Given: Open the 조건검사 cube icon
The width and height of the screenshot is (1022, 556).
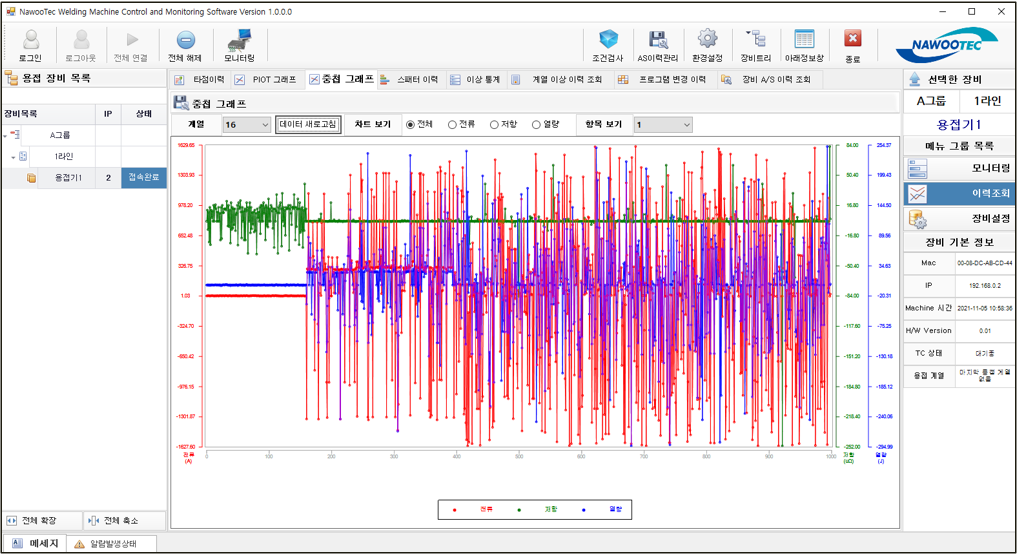Looking at the screenshot, I should point(608,39).
